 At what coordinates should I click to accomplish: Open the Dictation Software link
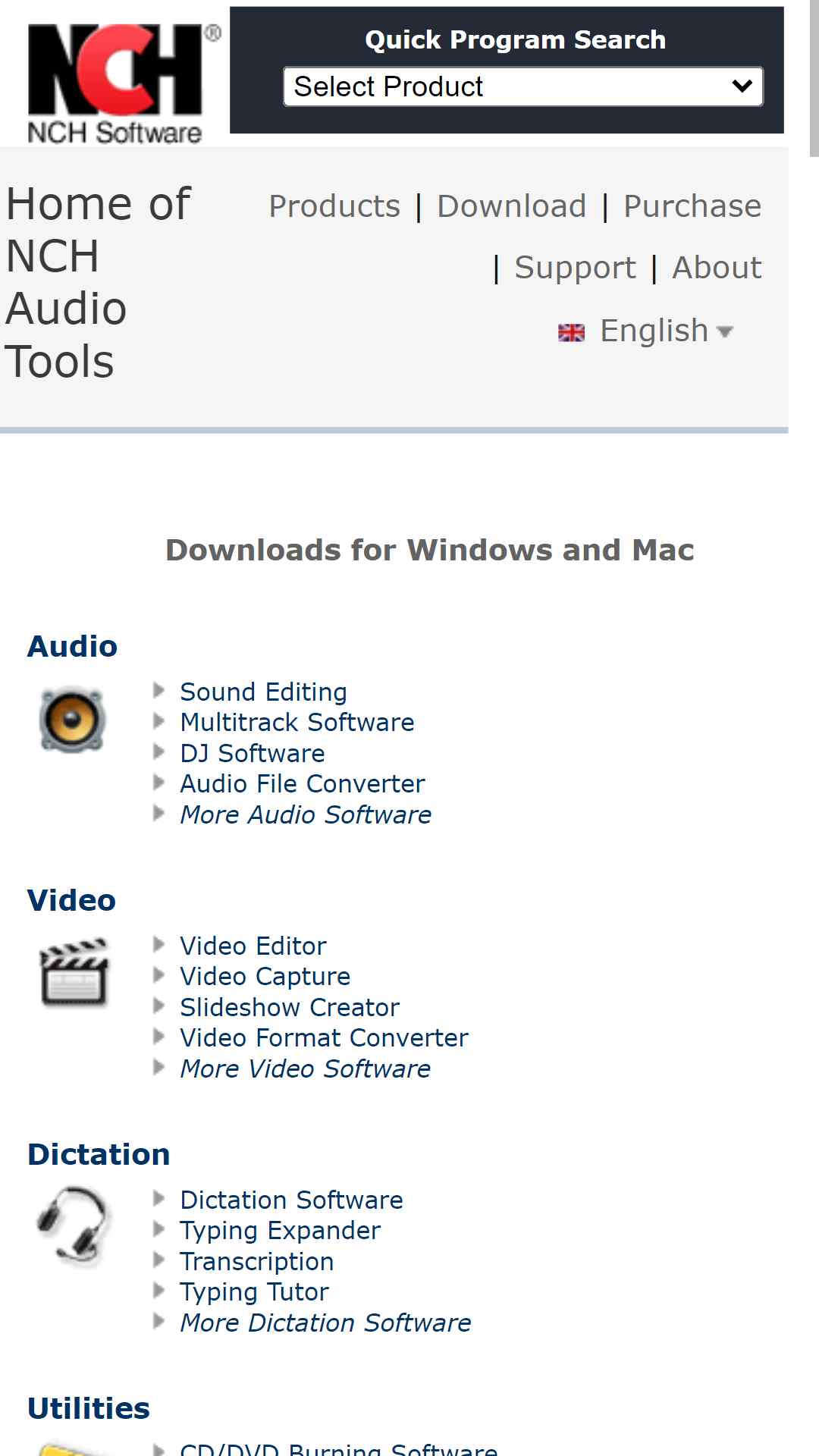click(x=291, y=1200)
